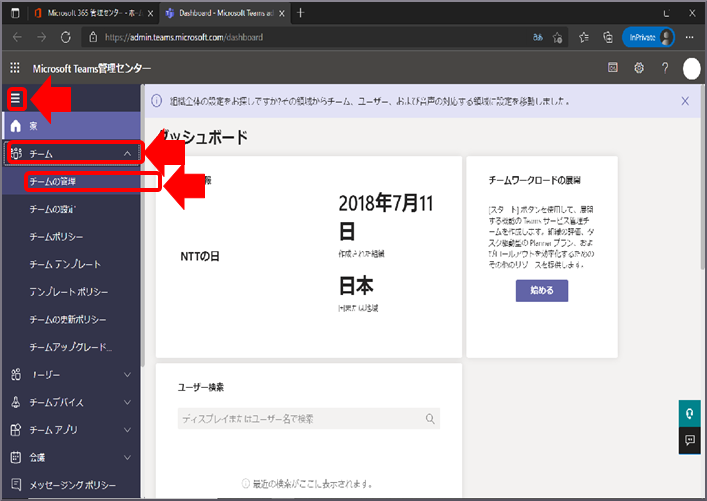Click the Teams apps icon
The height and width of the screenshot is (501, 707).
click(x=16, y=430)
